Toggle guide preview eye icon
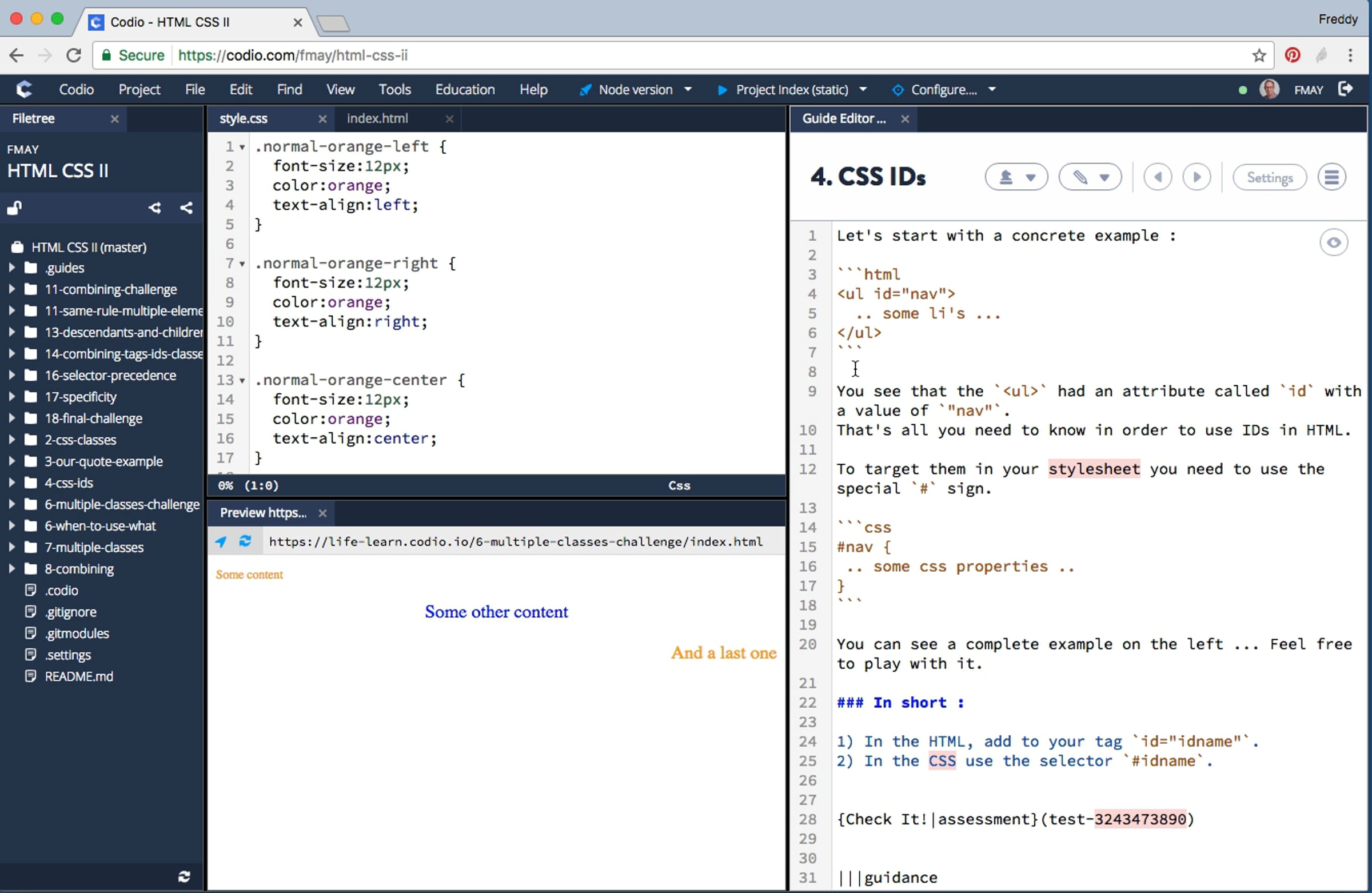The height and width of the screenshot is (893, 1372). tap(1333, 242)
